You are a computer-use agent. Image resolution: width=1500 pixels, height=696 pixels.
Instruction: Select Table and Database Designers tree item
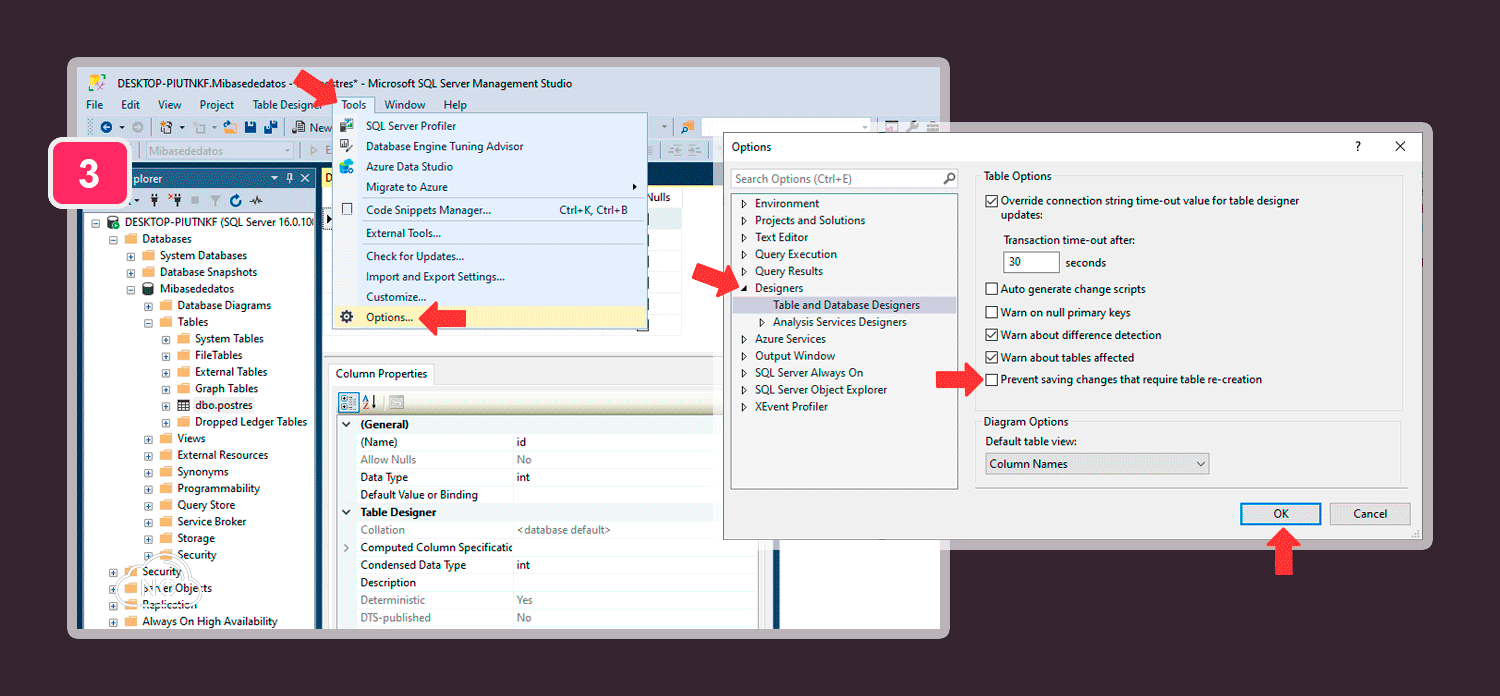pyautogui.click(x=846, y=305)
